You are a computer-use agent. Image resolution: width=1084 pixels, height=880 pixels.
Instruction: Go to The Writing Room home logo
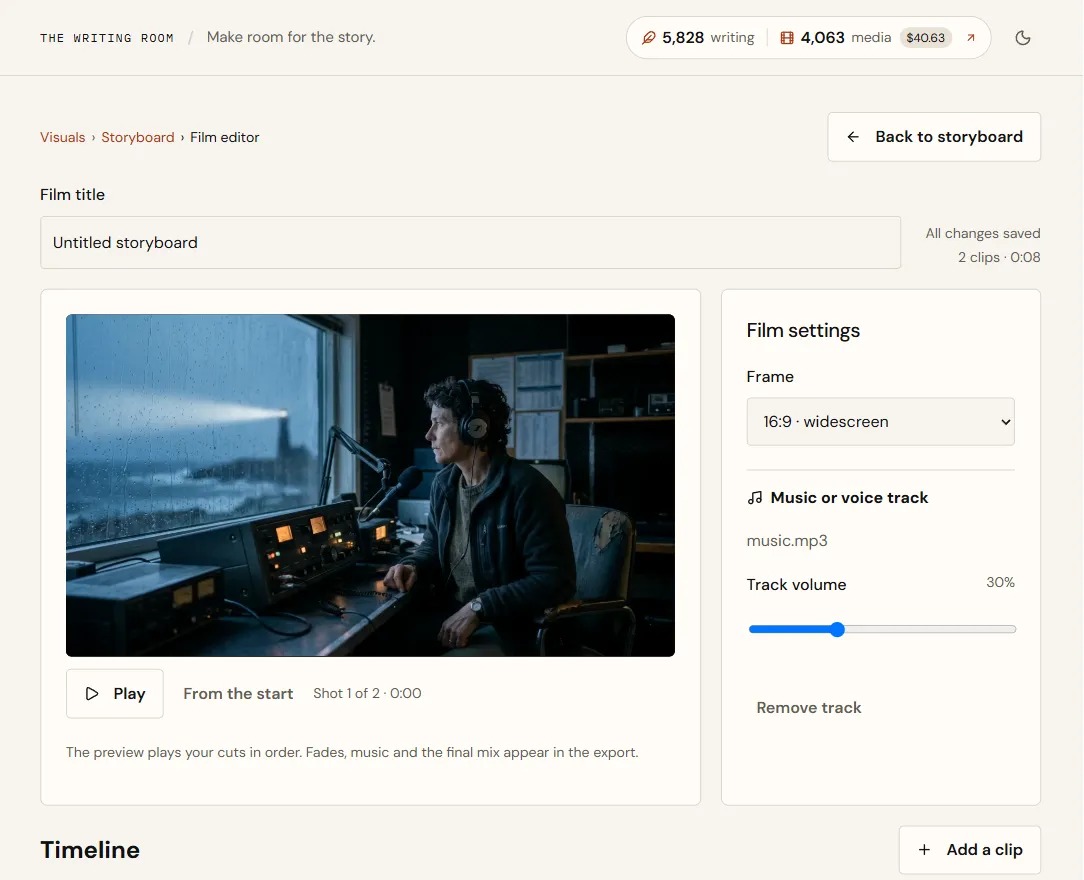tap(106, 38)
